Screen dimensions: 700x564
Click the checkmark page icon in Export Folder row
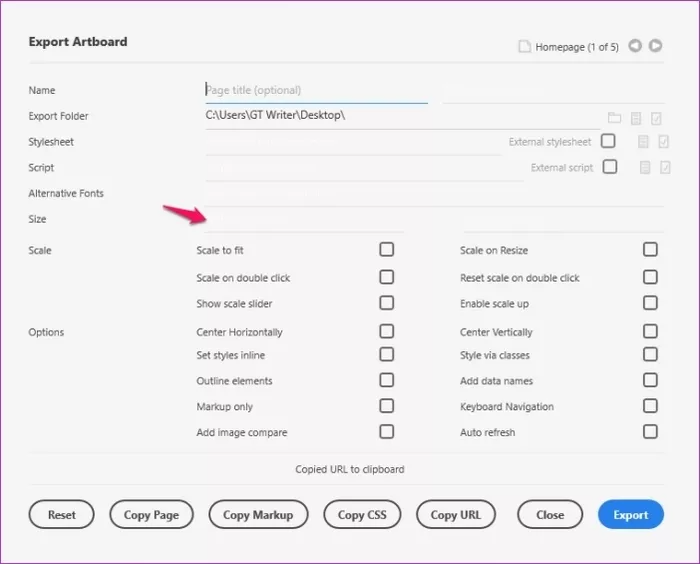click(656, 118)
